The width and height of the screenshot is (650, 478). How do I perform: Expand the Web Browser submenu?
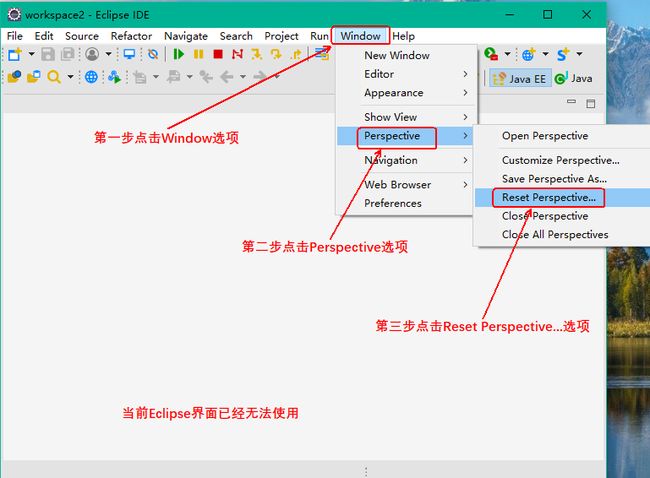point(406,184)
